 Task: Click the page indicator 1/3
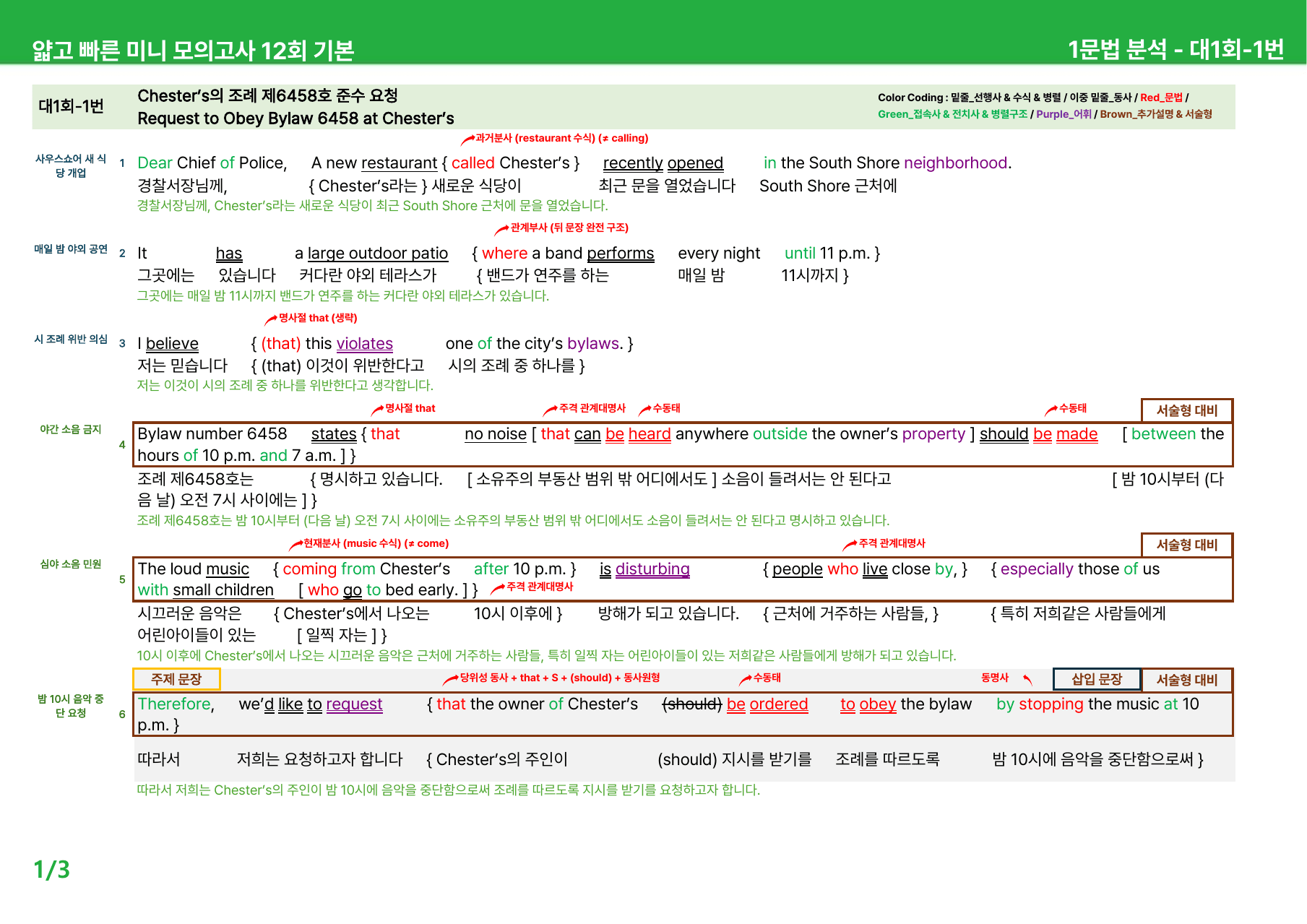tap(52, 869)
